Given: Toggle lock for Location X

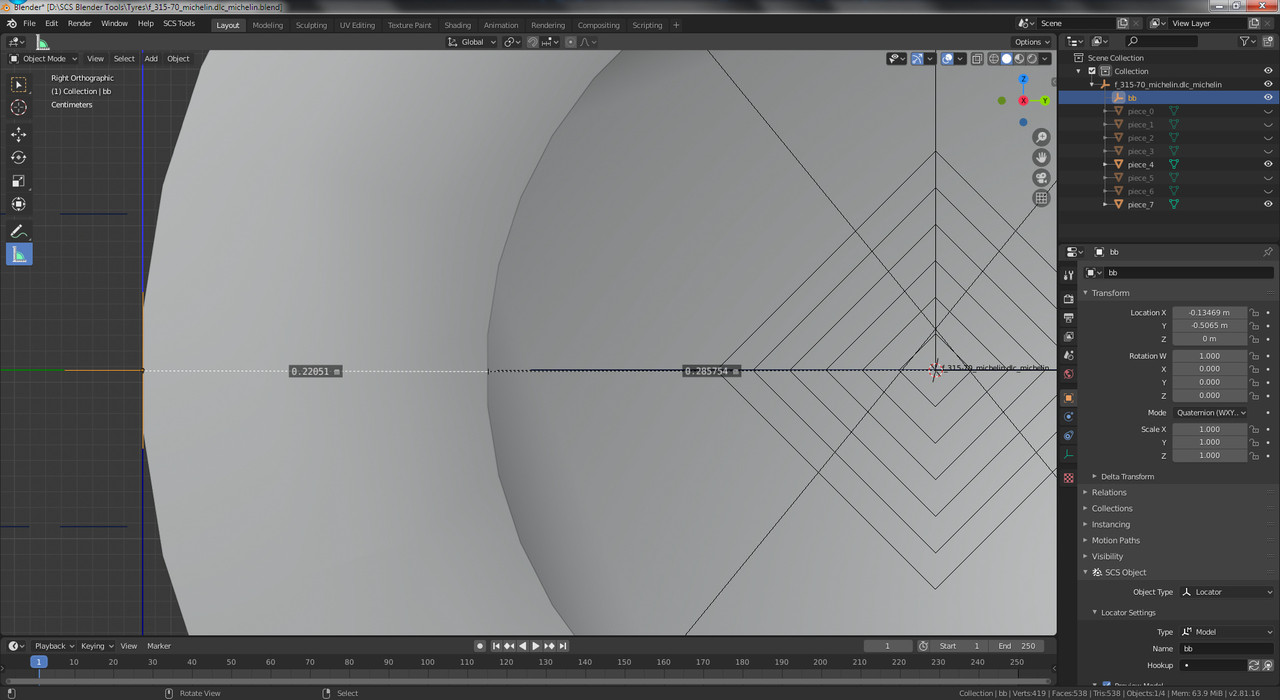Looking at the screenshot, I should [x=1254, y=313].
